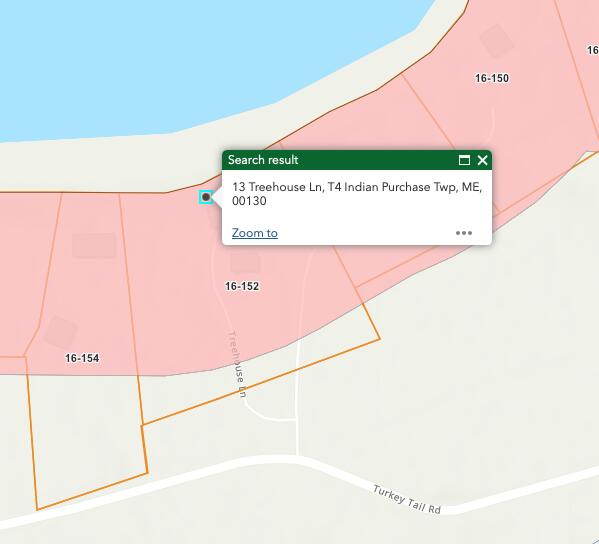Viewport: 599px width, 544px height.
Task: Click the Zoom to link
Action: pos(255,233)
